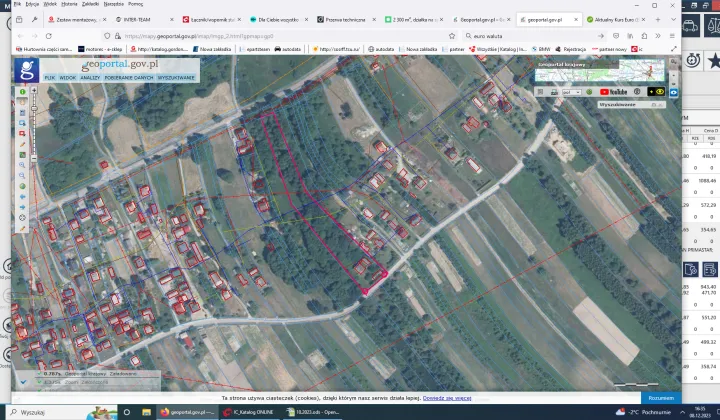This screenshot has height=420, width=720.
Task: Click the QR code icon in map toolbar
Action: coord(540,92)
